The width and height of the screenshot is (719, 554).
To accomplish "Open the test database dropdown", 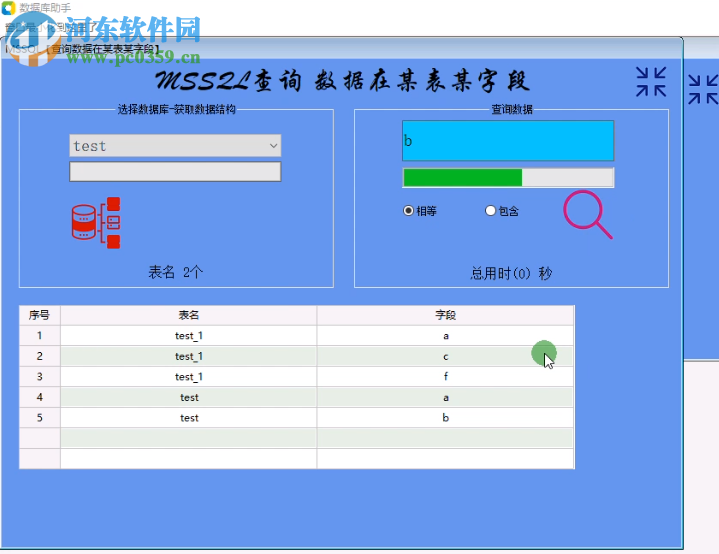I will (175, 146).
